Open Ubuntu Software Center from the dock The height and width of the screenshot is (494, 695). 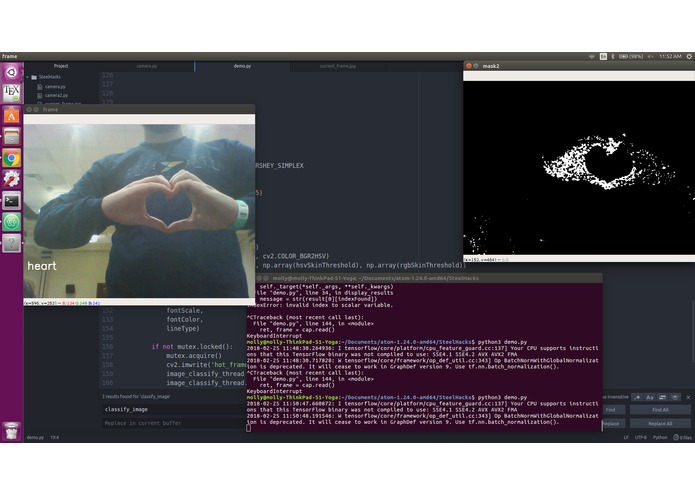(12, 115)
